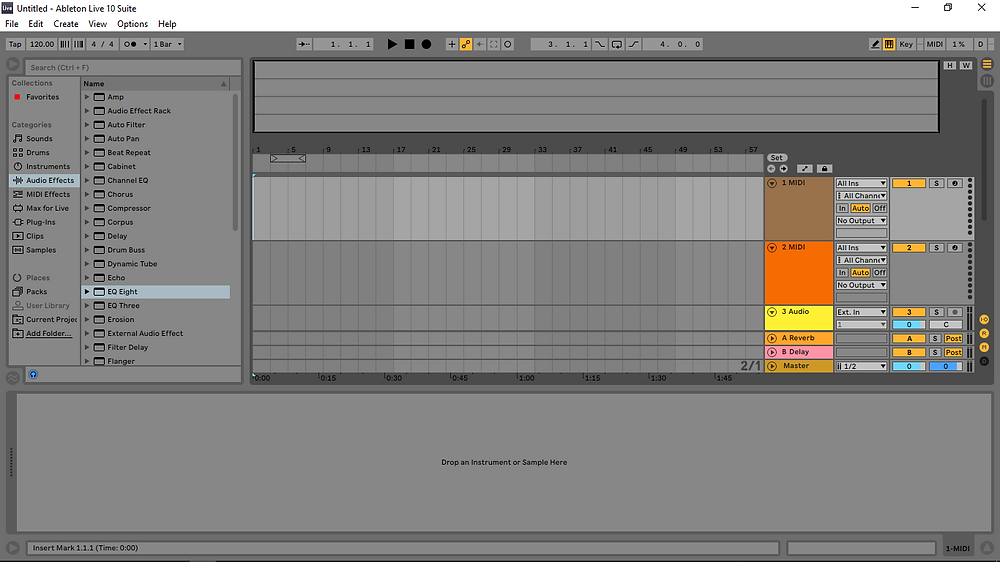Open the metronome settings dropdown arrow
1000x562 pixels.
pos(145,44)
